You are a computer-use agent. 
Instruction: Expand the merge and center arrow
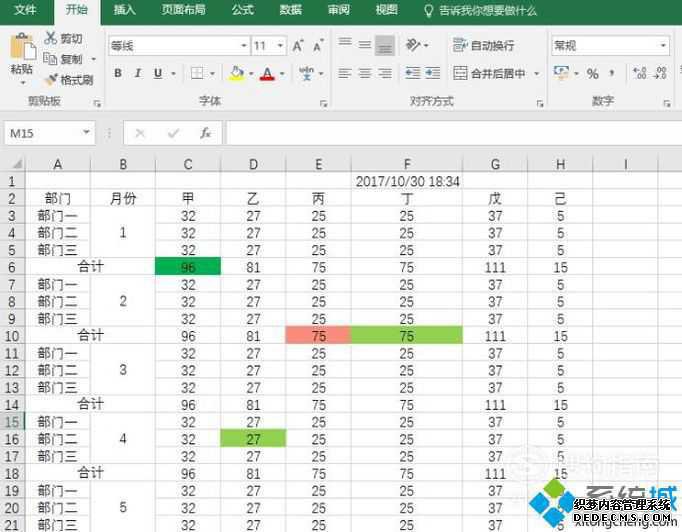(536, 74)
